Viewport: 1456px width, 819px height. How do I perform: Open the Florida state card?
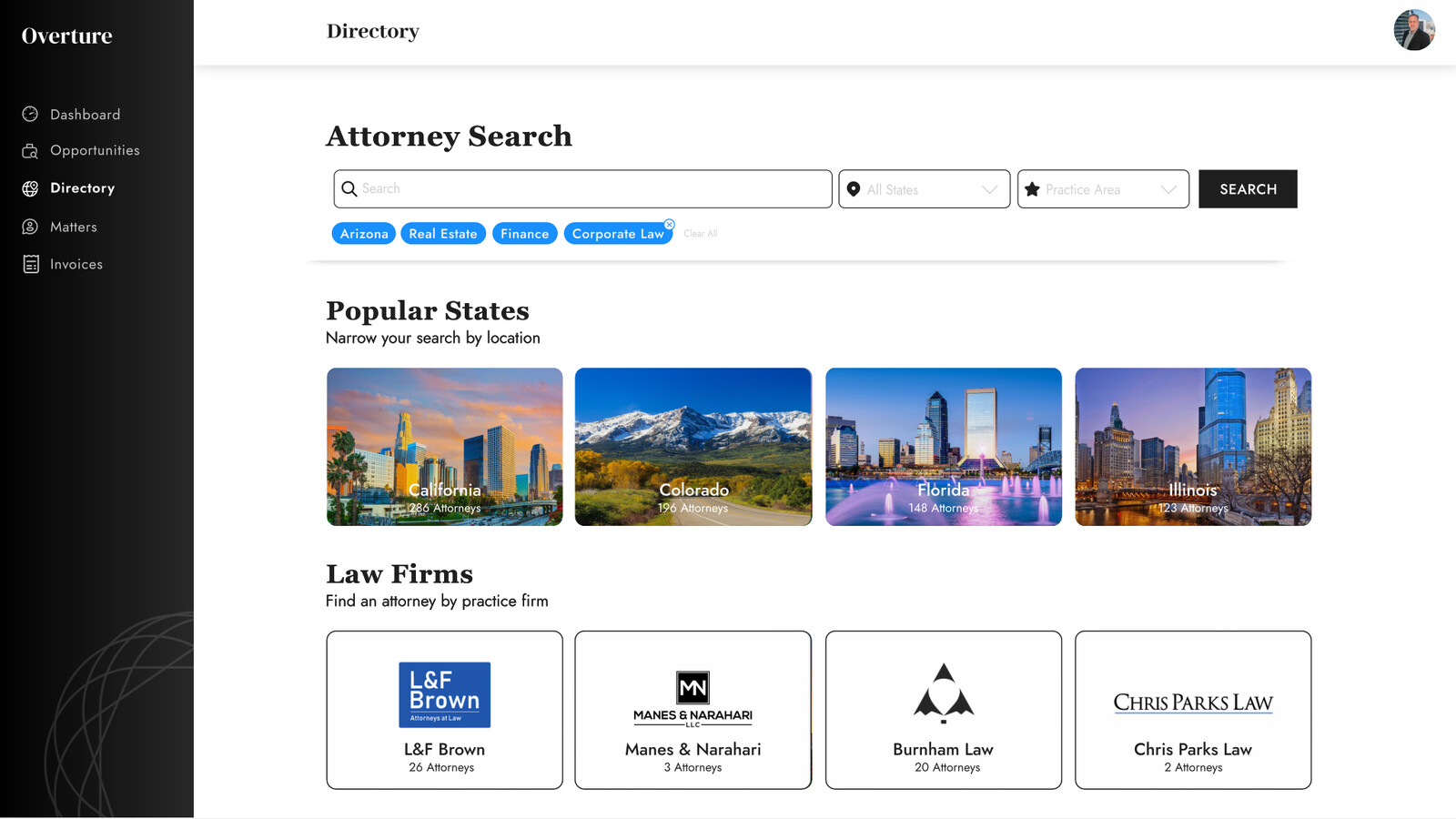944,447
